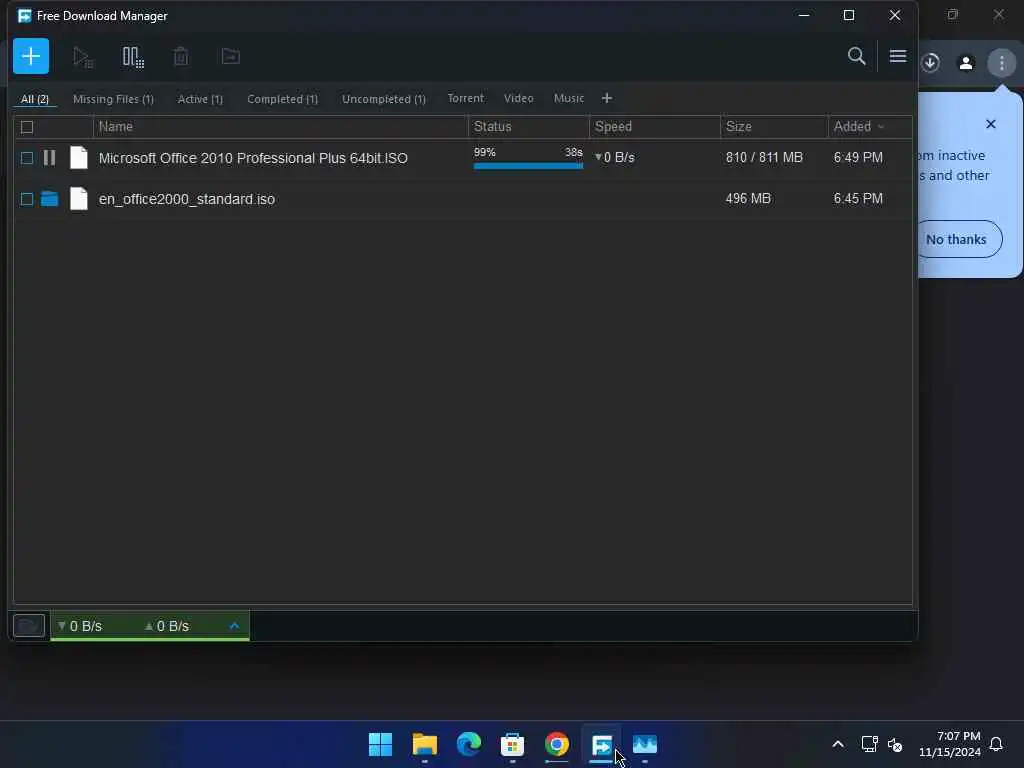Close the Chrome popup bubble
Viewport: 1024px width, 768px height.
coord(991,124)
